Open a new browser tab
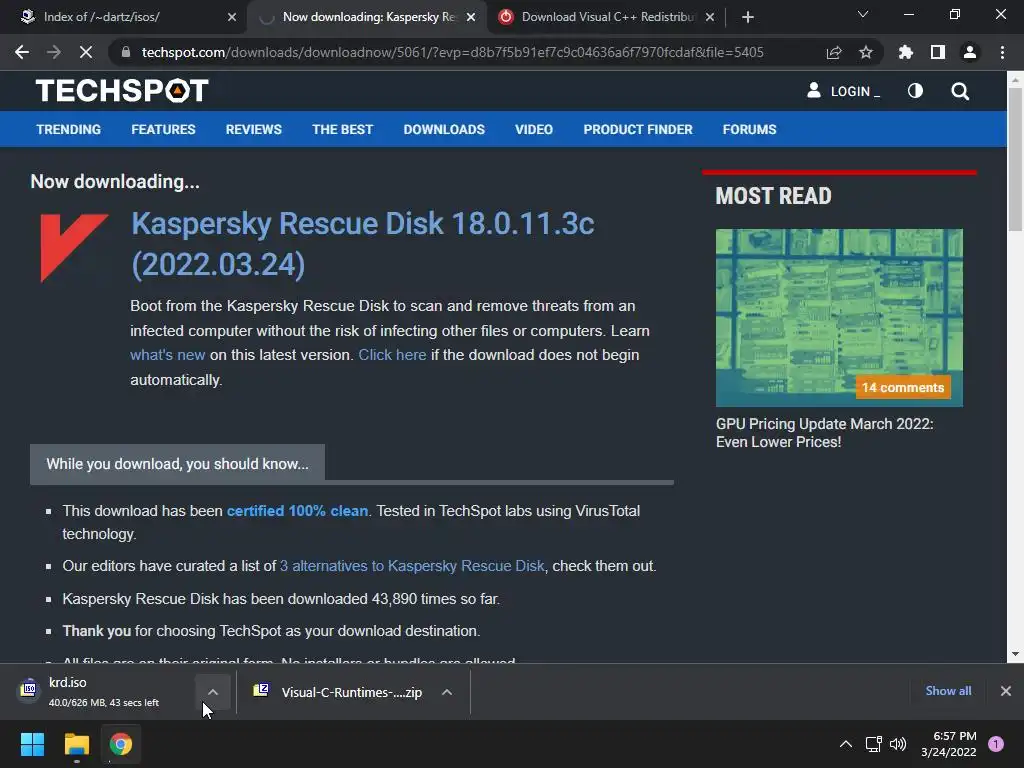This screenshot has height=768, width=1024. point(748,17)
